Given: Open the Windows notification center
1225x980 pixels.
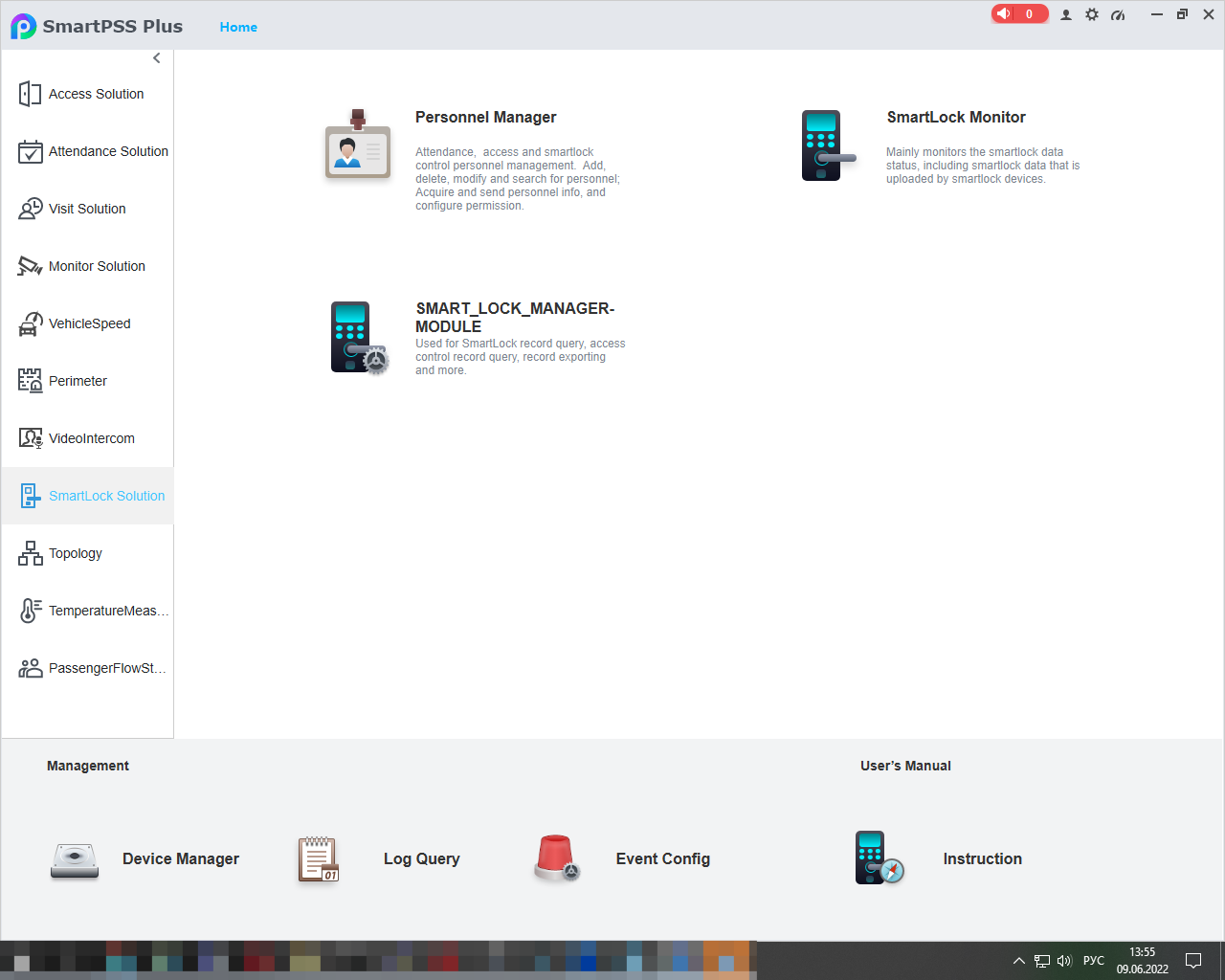Looking at the screenshot, I should [1193, 961].
